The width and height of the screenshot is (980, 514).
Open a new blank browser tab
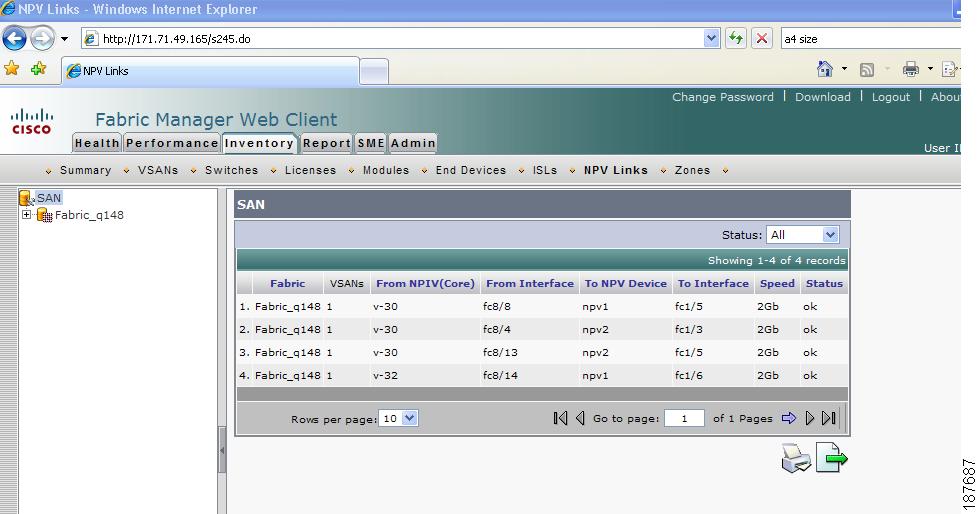click(x=374, y=71)
